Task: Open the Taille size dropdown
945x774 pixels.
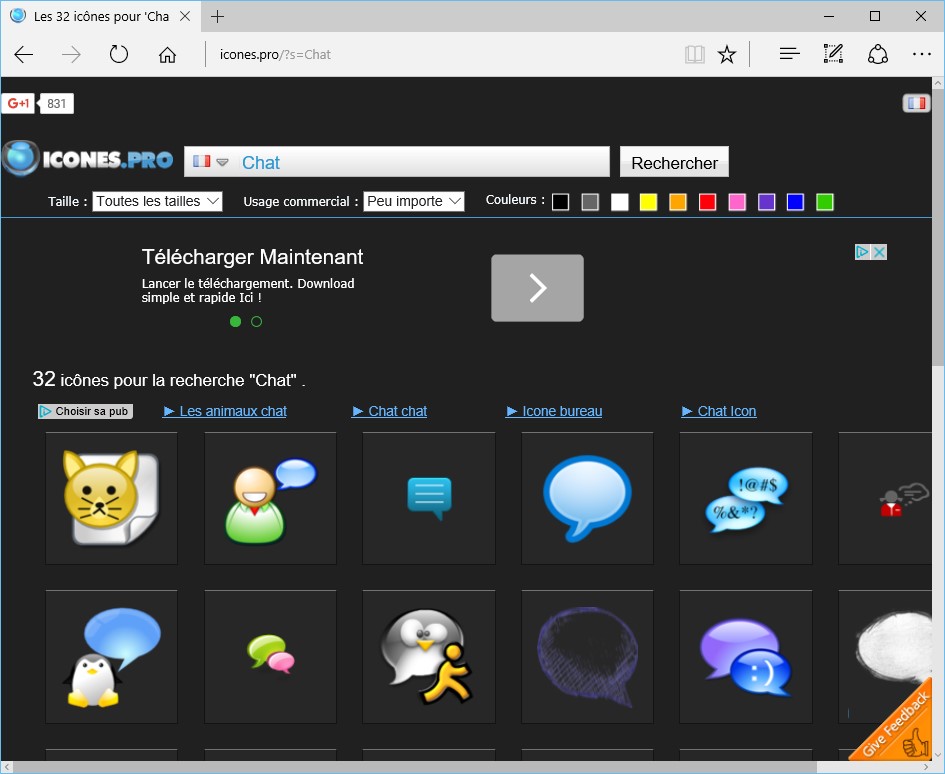Action: [x=157, y=202]
